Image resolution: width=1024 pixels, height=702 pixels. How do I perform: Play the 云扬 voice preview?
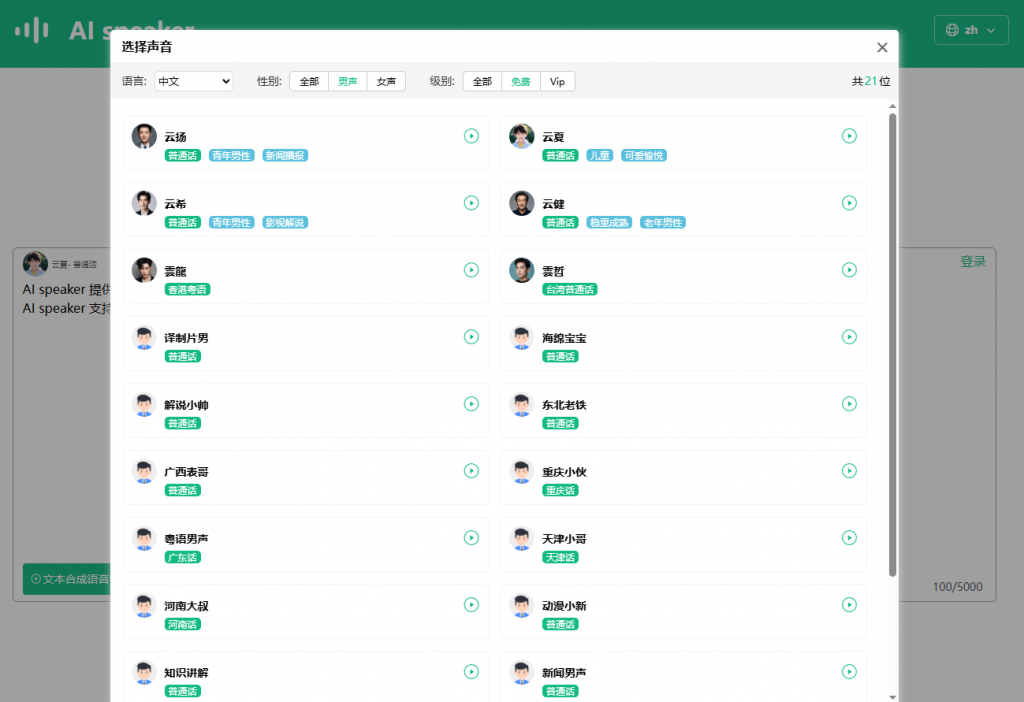pos(471,136)
